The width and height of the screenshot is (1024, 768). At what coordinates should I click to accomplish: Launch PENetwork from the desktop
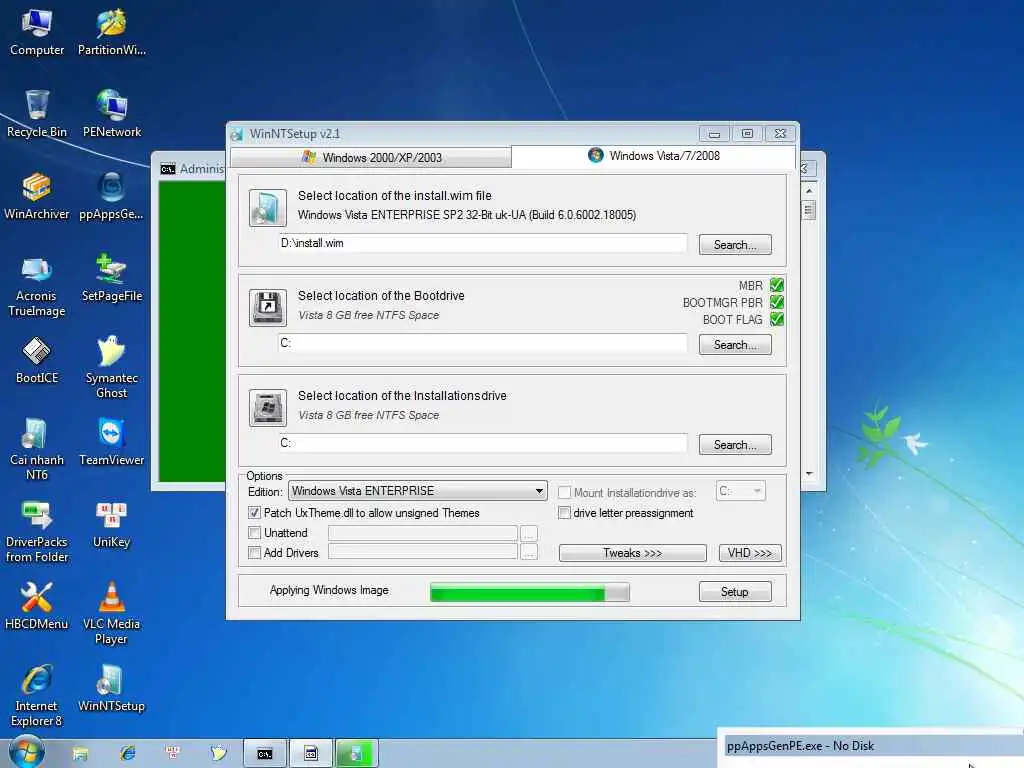tap(112, 114)
